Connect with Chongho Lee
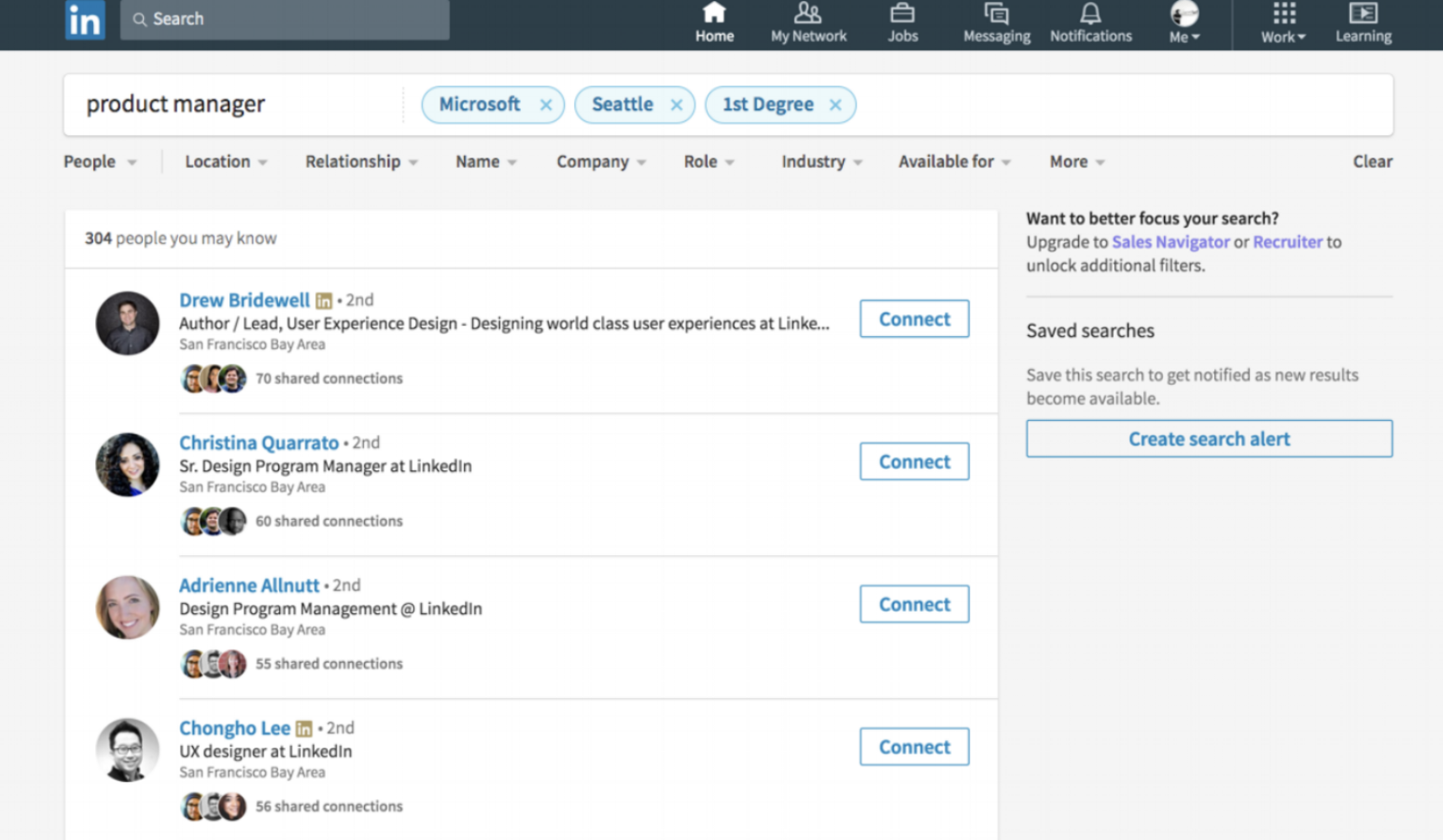 pos(914,747)
